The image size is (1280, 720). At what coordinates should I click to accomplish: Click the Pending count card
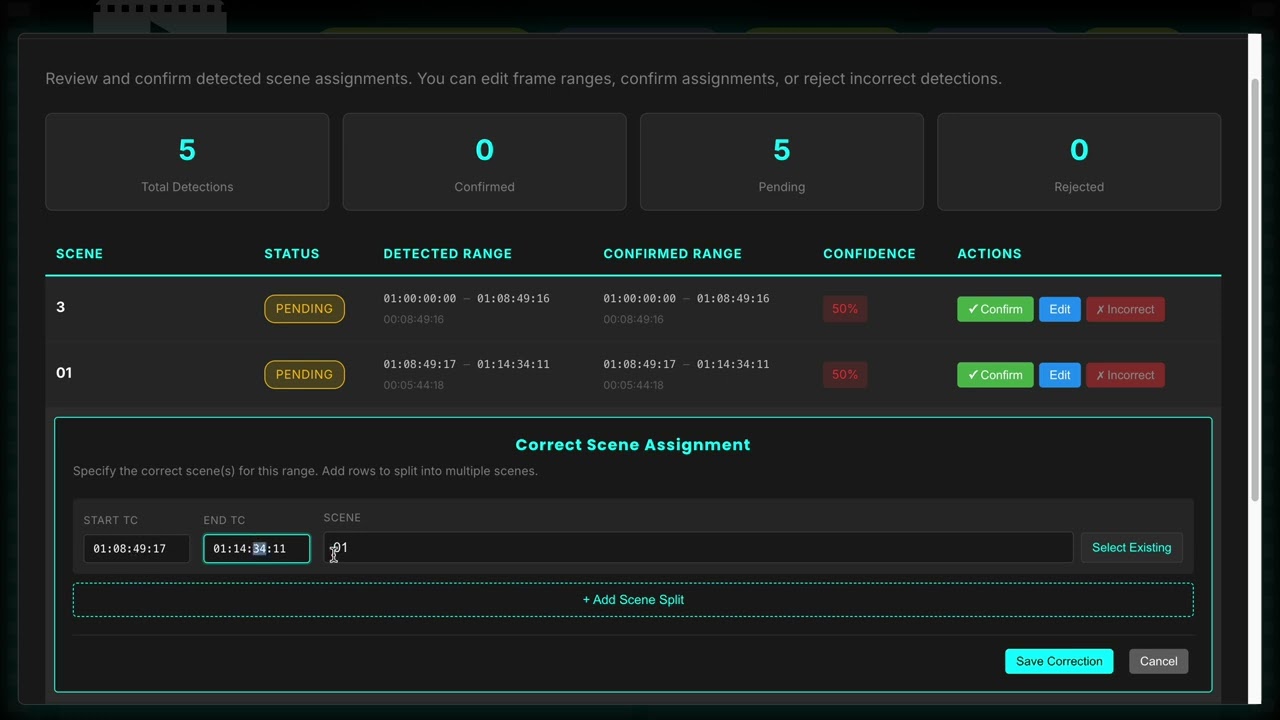coord(782,162)
